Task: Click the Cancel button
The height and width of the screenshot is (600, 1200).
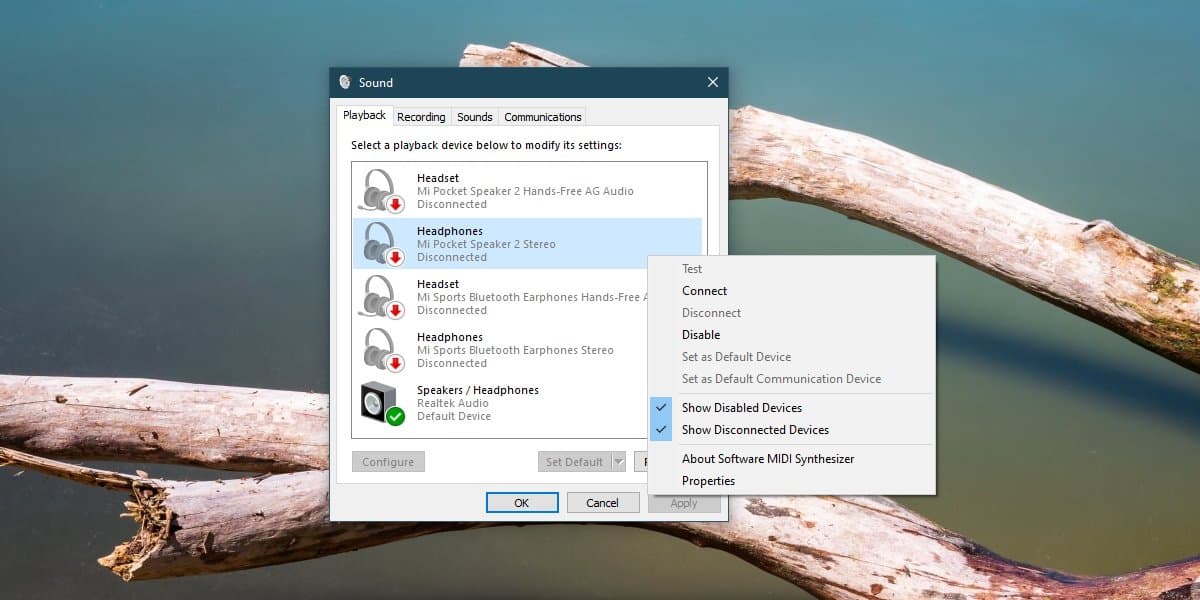Action: pyautogui.click(x=603, y=502)
